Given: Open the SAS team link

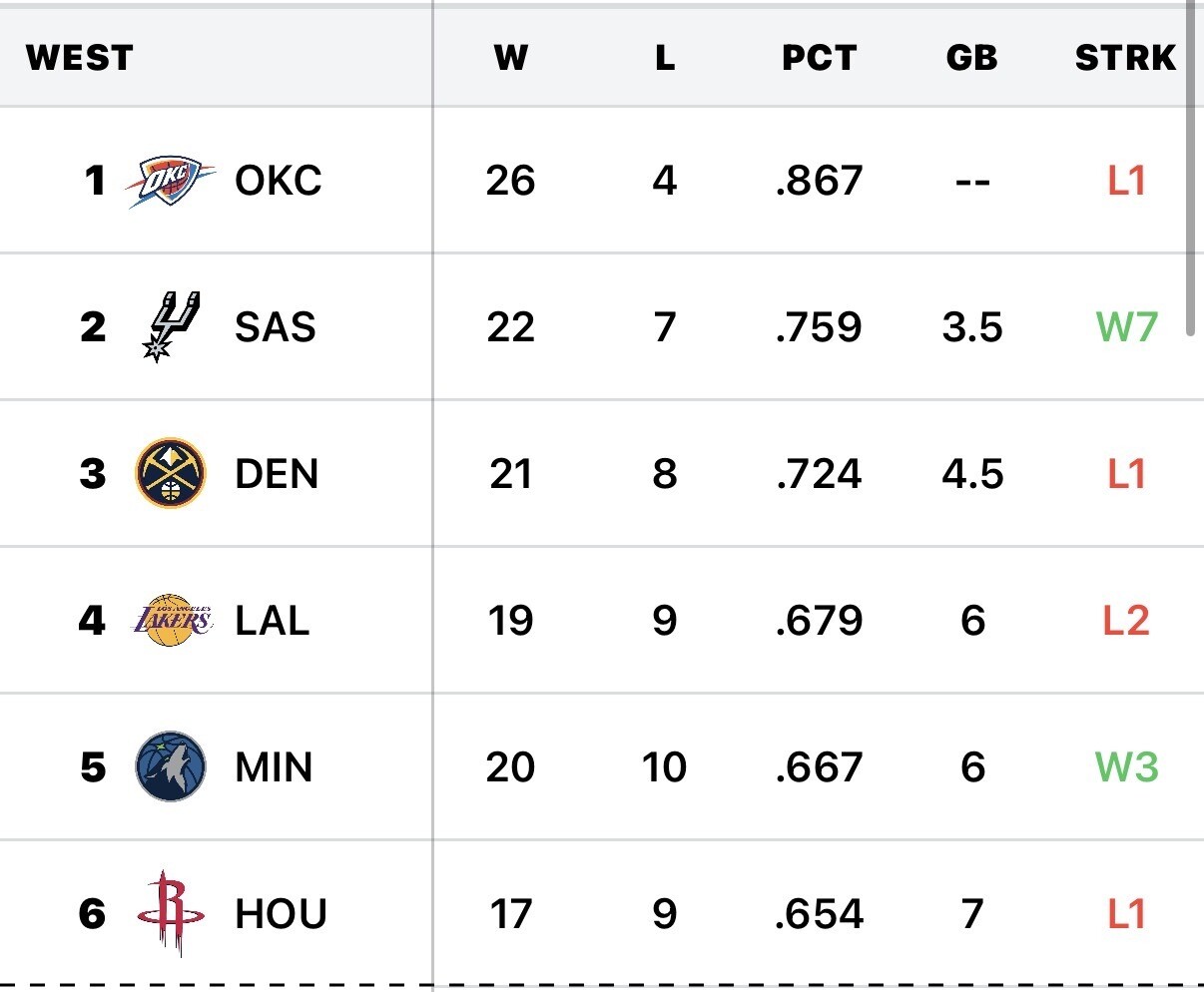Looking at the screenshot, I should [x=275, y=327].
